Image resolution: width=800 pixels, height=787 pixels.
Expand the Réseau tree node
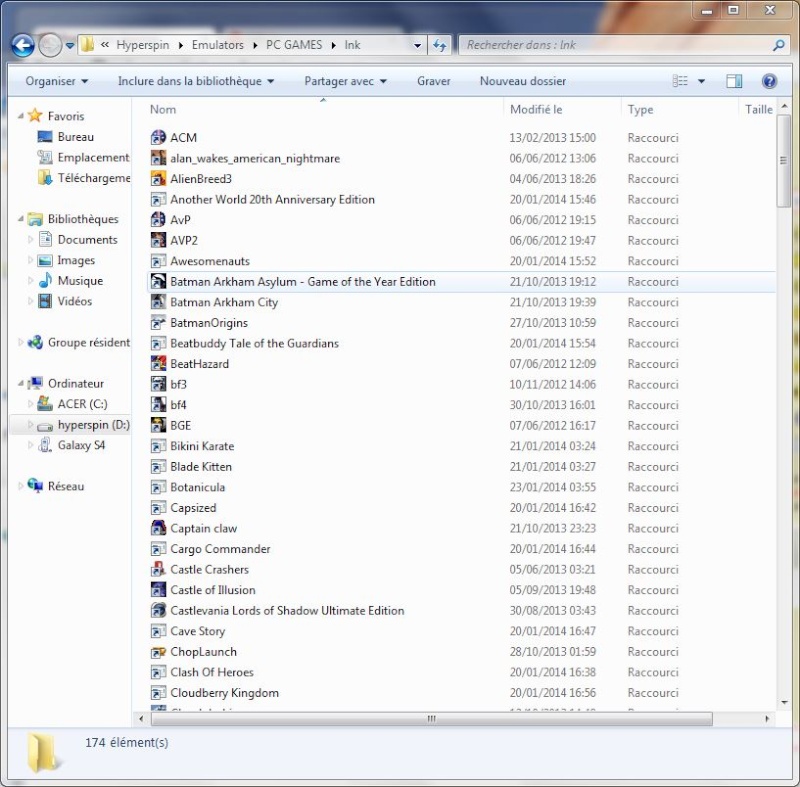click(20, 486)
